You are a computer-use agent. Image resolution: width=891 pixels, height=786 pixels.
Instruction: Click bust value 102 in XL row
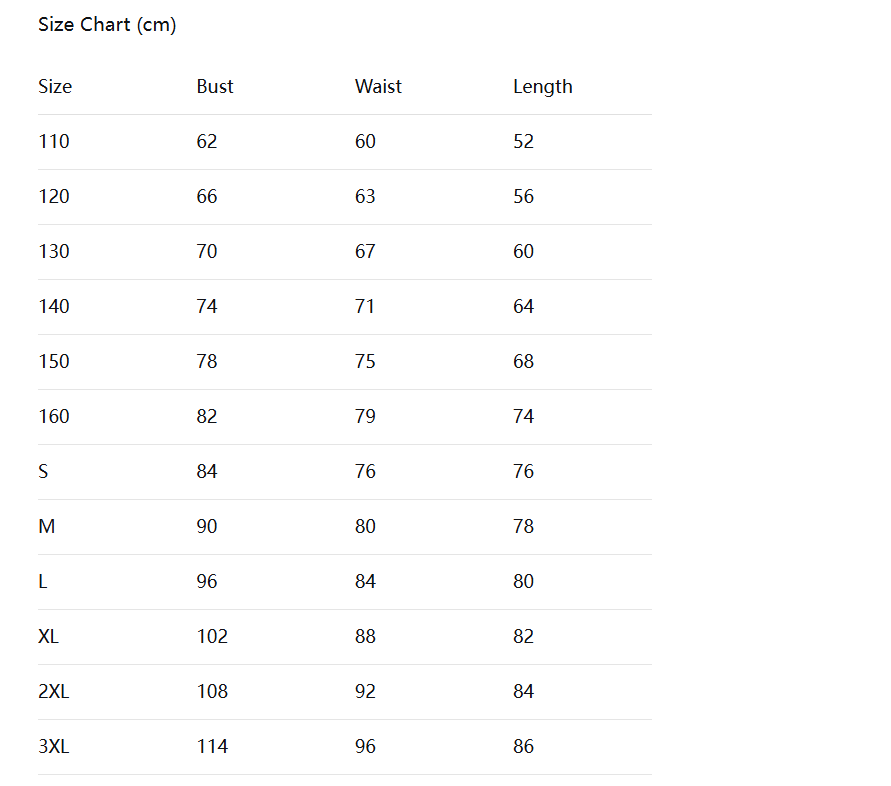[x=213, y=637]
